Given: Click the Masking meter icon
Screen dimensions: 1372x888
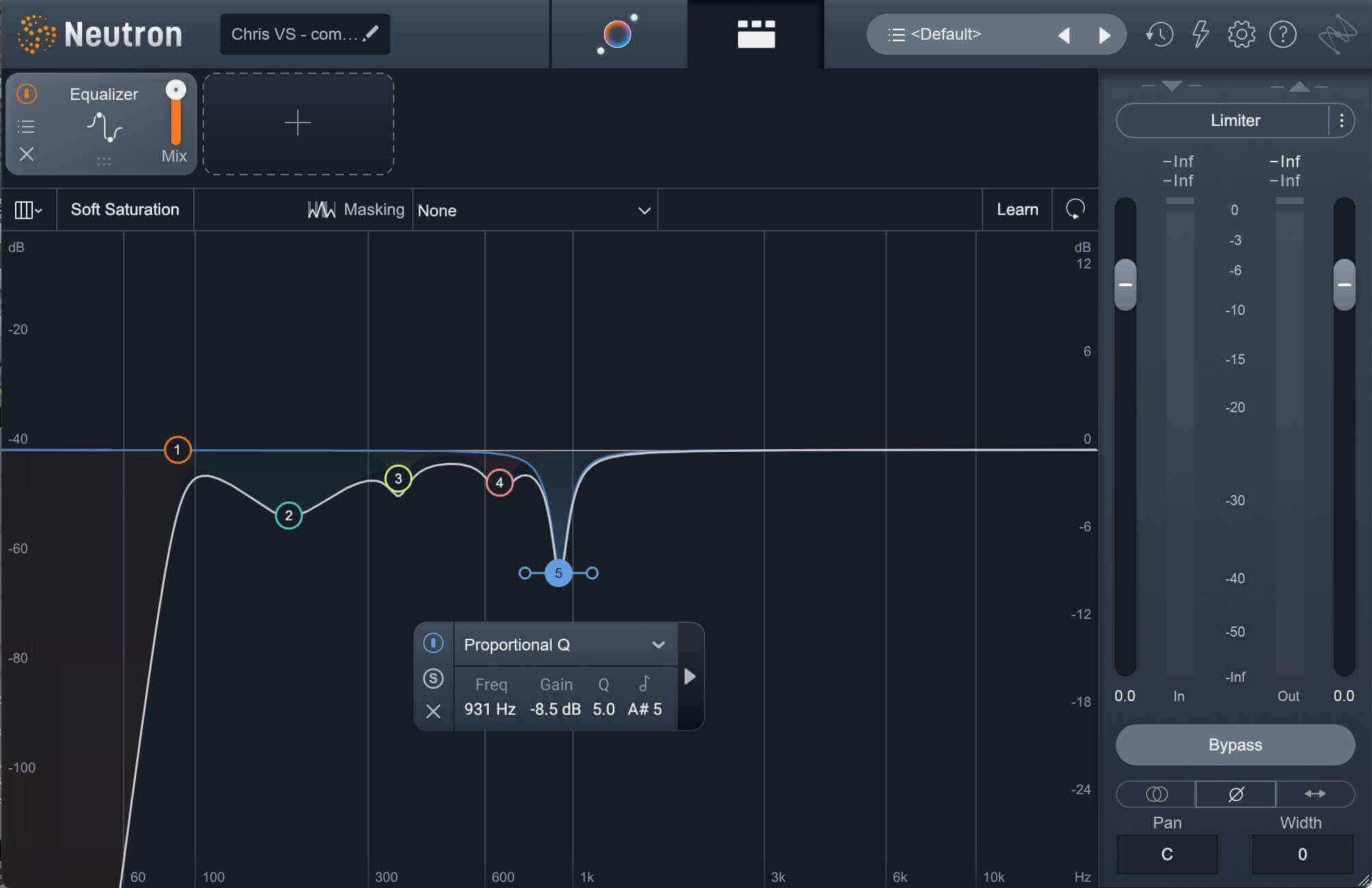Looking at the screenshot, I should click(321, 210).
